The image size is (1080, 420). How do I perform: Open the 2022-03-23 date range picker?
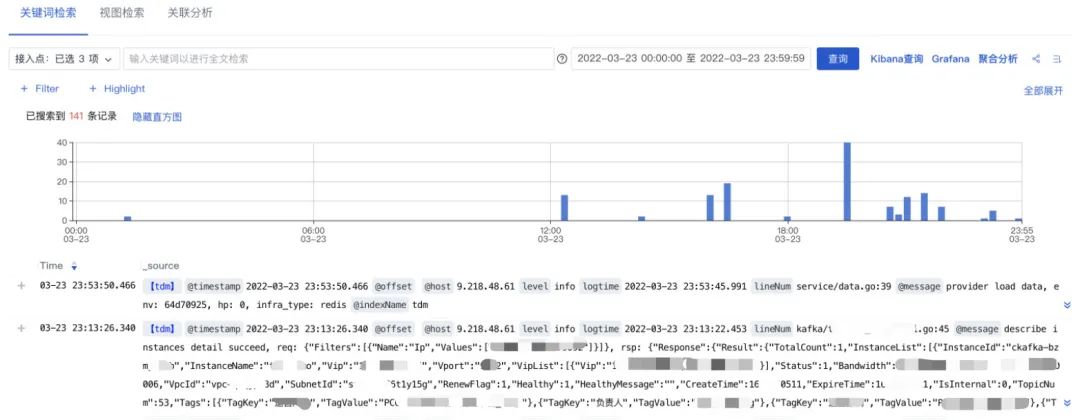click(691, 59)
